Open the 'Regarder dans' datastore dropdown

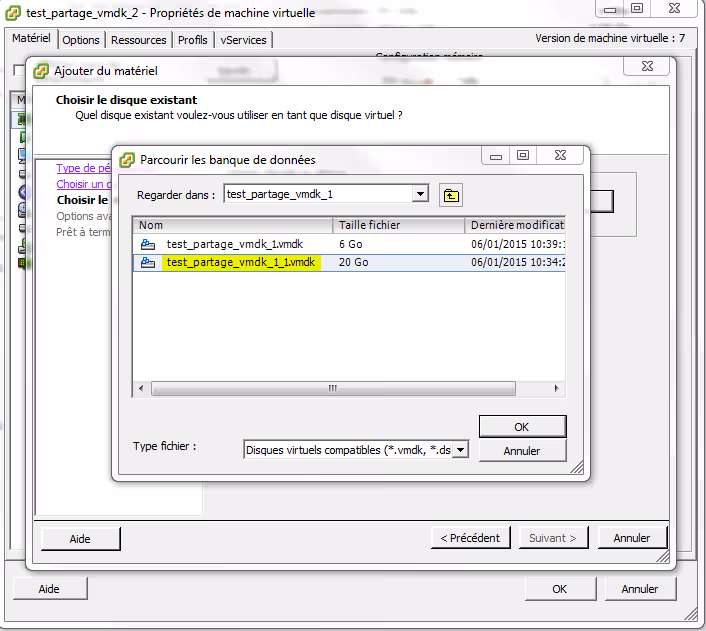pyautogui.click(x=420, y=194)
